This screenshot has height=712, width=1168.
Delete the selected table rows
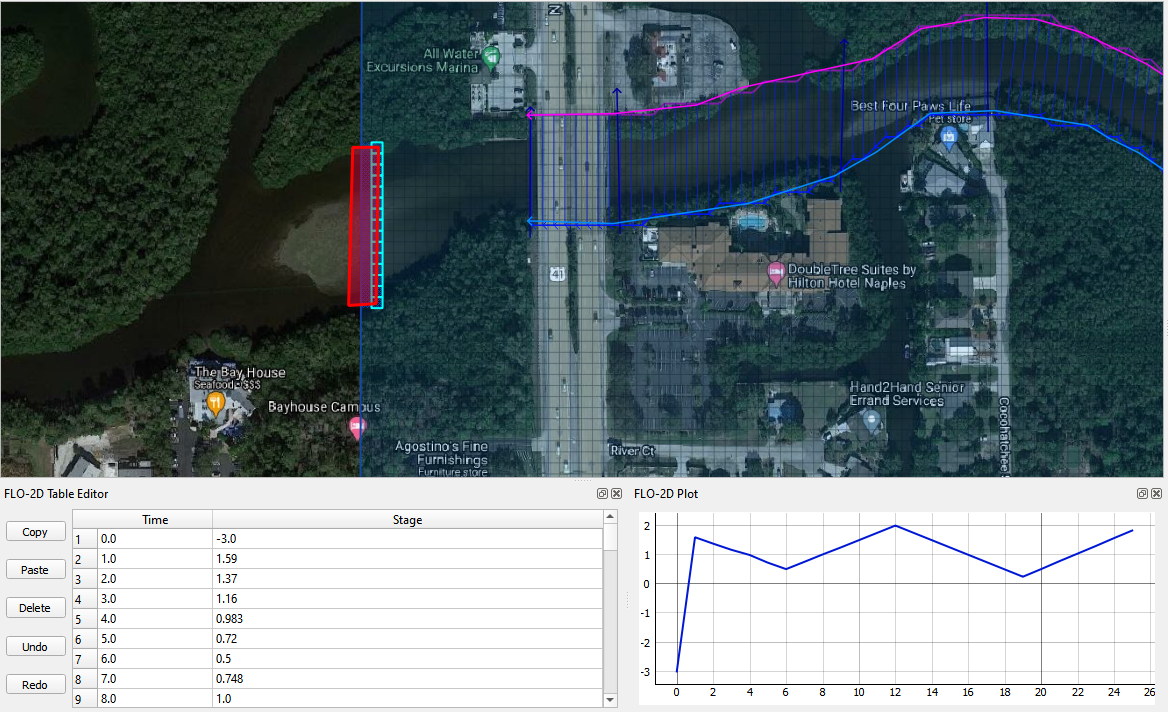(x=35, y=608)
